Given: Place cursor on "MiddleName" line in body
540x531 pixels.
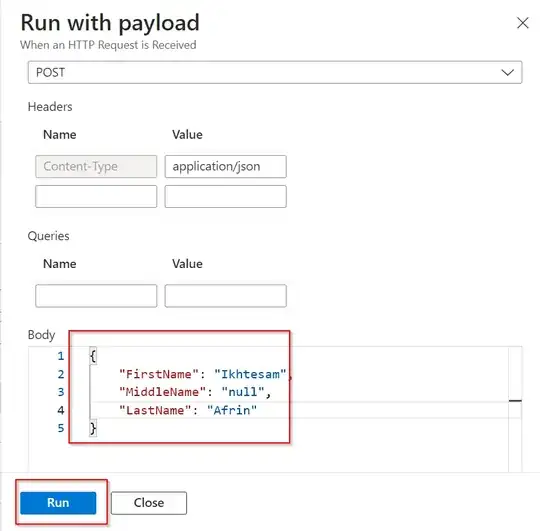Looking at the screenshot, I should [x=195, y=392].
